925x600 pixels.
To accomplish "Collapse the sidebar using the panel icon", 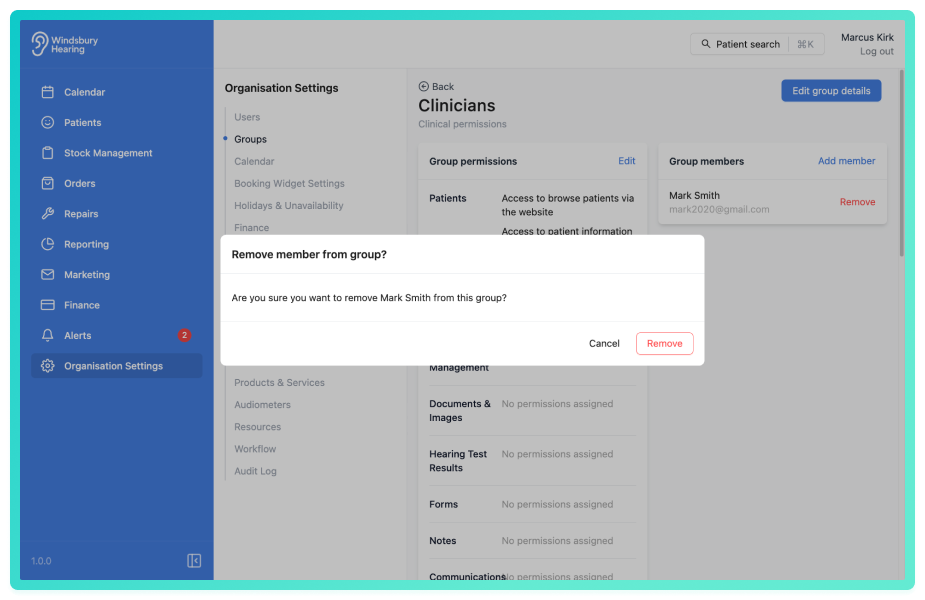I will point(194,560).
